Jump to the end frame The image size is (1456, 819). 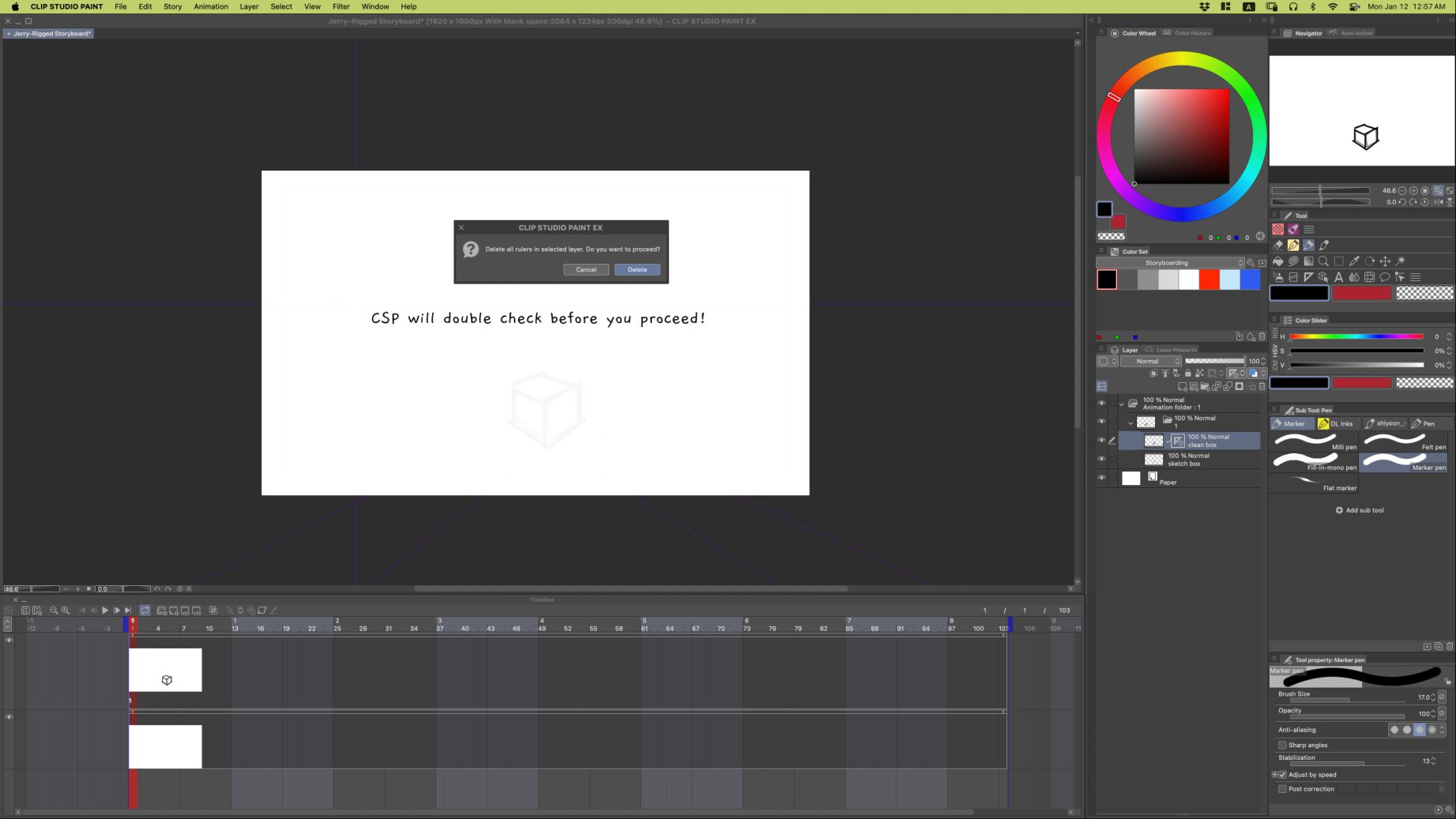click(128, 610)
